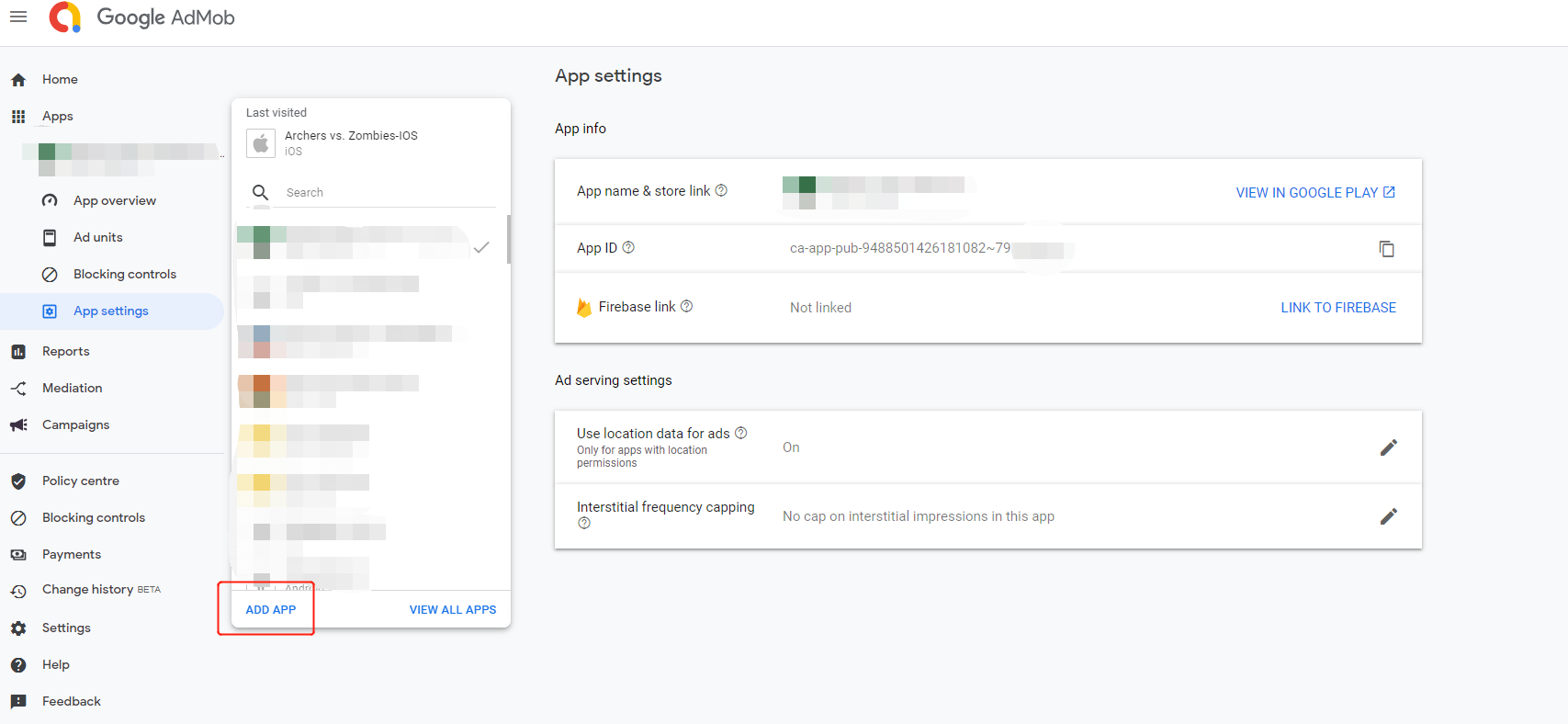
Task: Open the hamburger main menu
Action: [18, 17]
